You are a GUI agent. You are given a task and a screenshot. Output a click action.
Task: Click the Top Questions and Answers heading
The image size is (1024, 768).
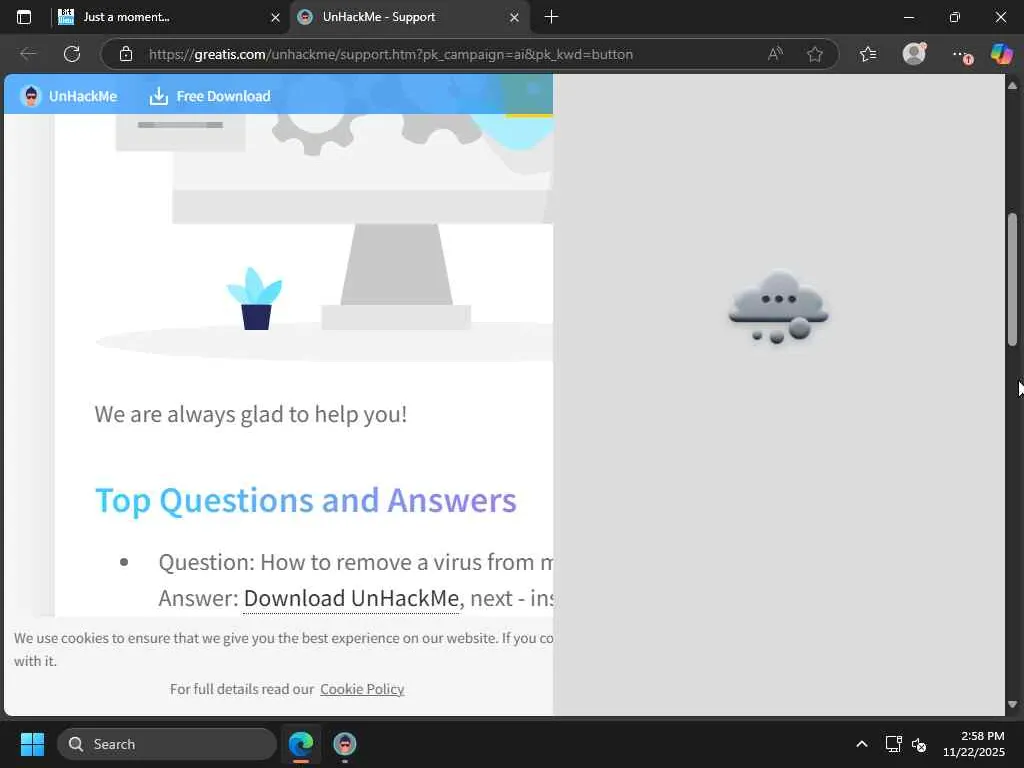coord(306,500)
